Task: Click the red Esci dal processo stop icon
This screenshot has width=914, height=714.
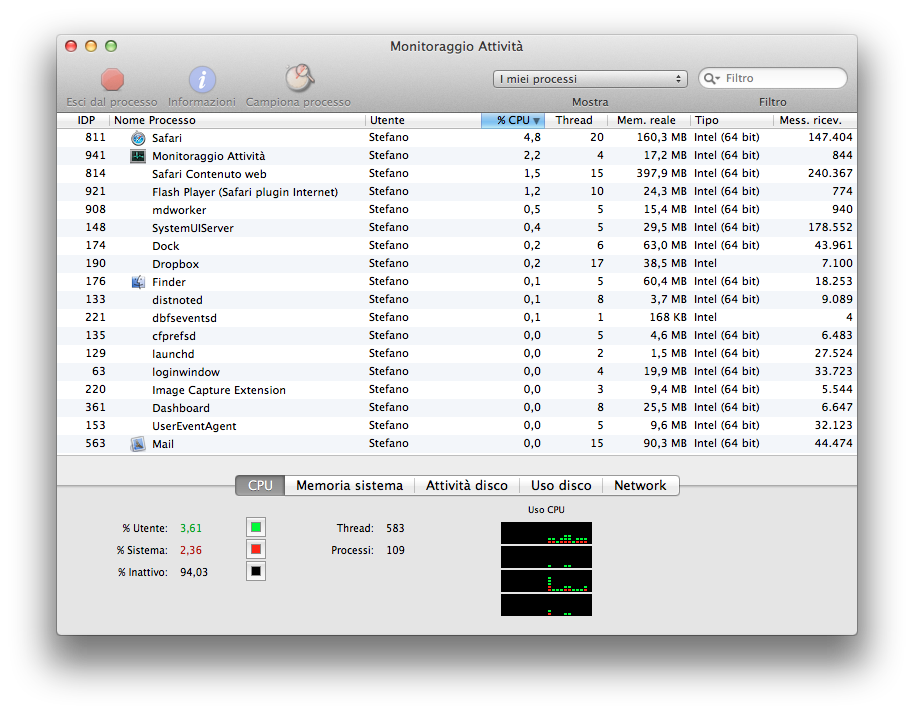Action: tap(112, 79)
